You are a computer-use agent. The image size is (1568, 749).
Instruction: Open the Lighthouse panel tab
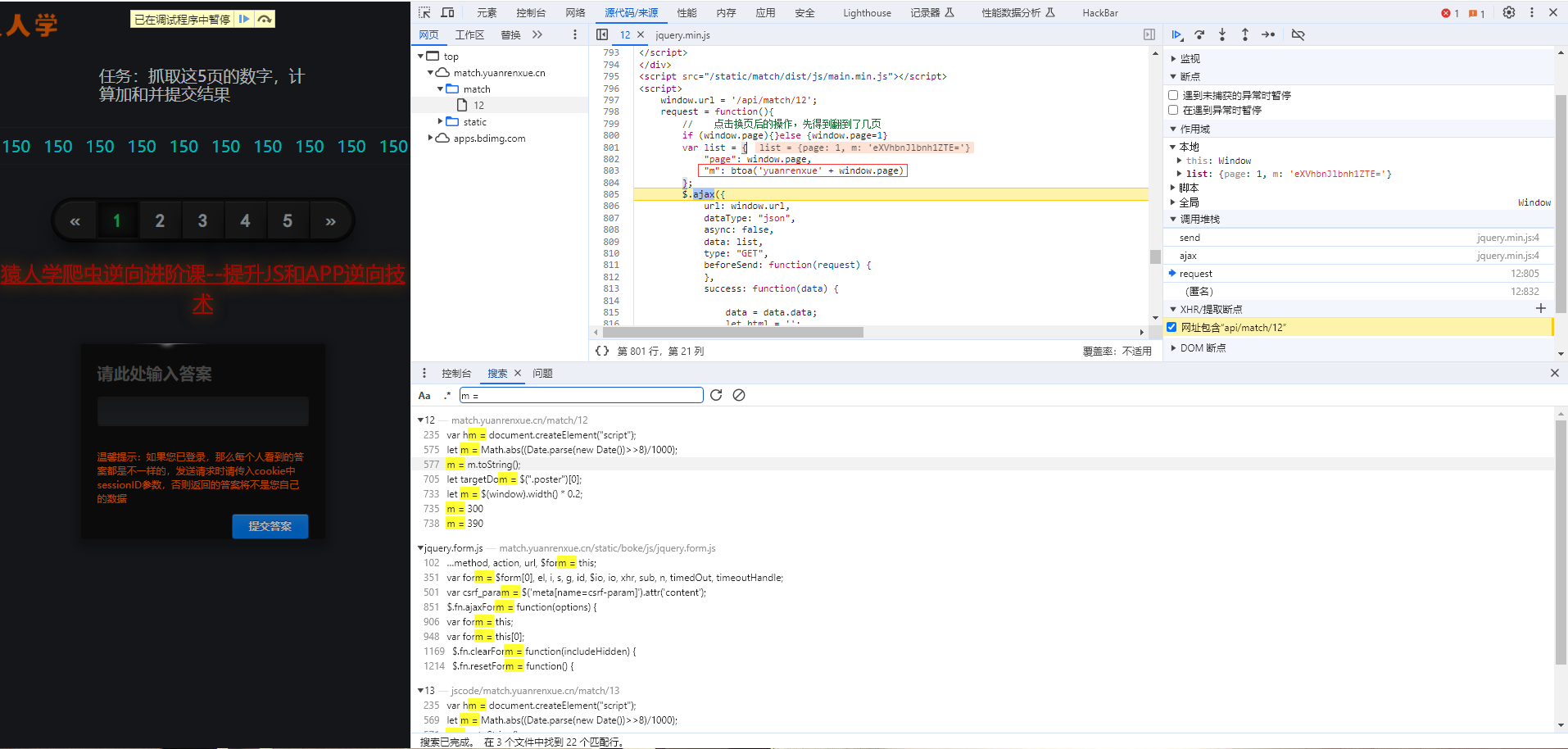tap(867, 12)
